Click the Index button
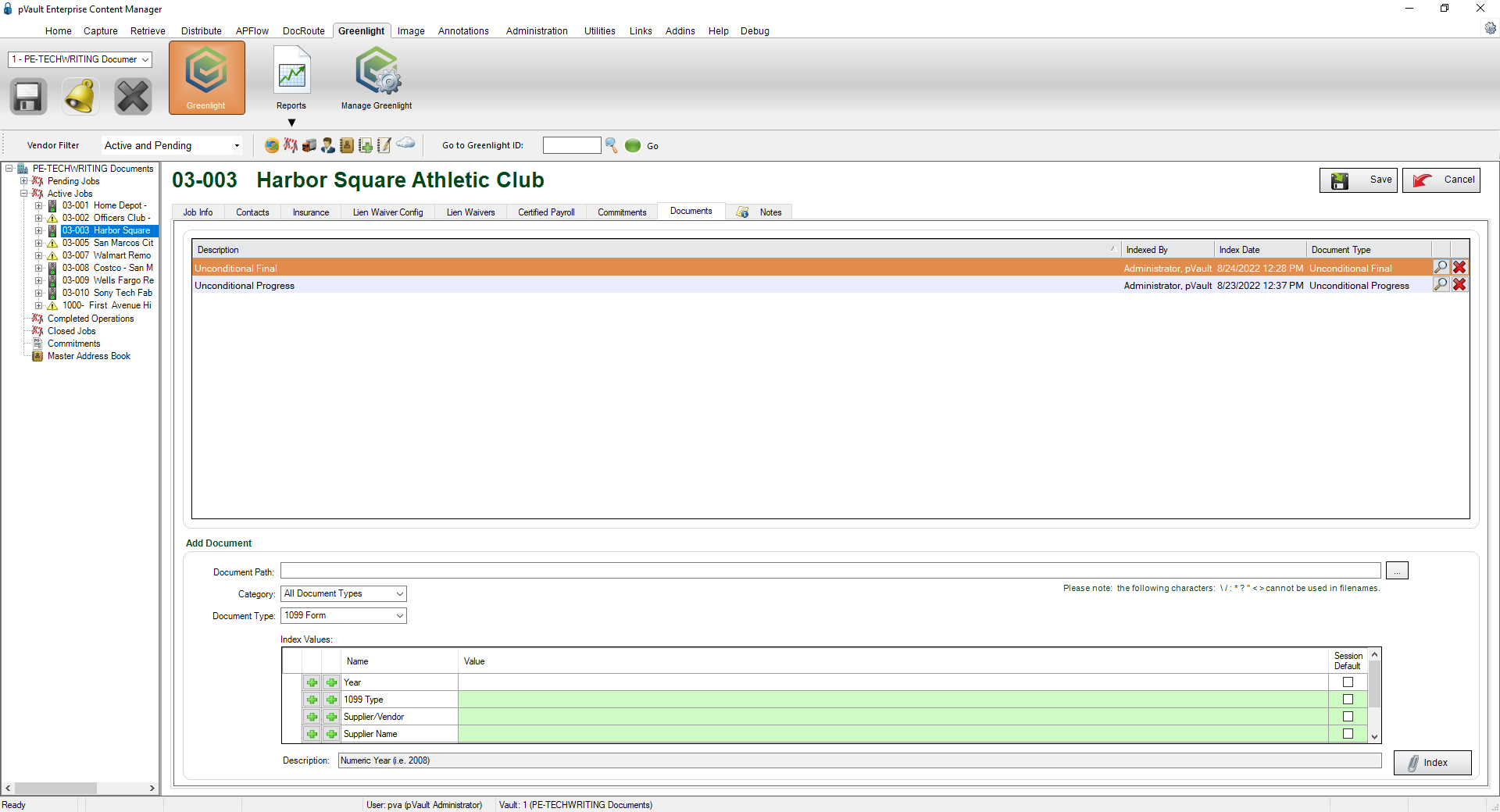 (1433, 763)
